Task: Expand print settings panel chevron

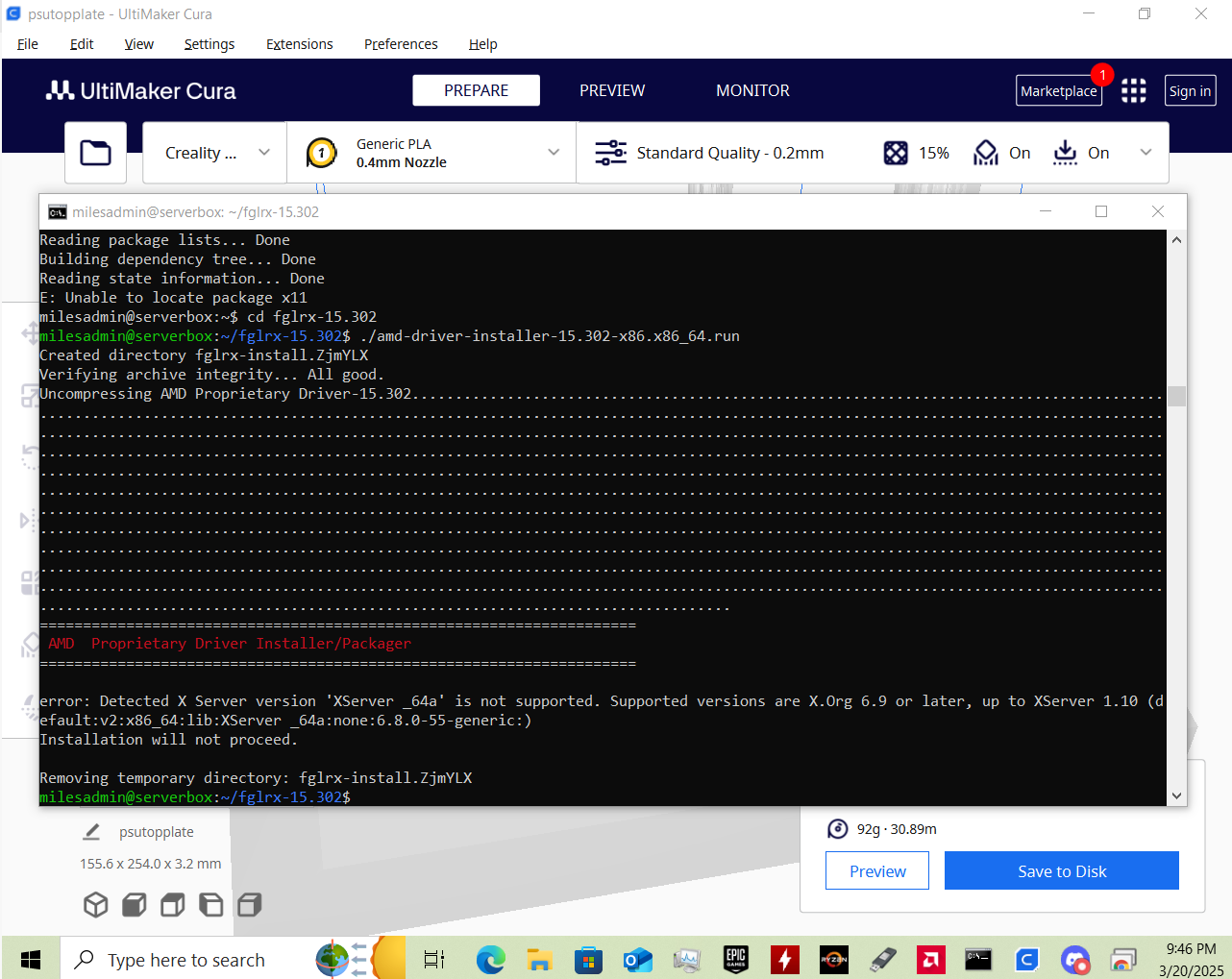Action: coord(1146,153)
